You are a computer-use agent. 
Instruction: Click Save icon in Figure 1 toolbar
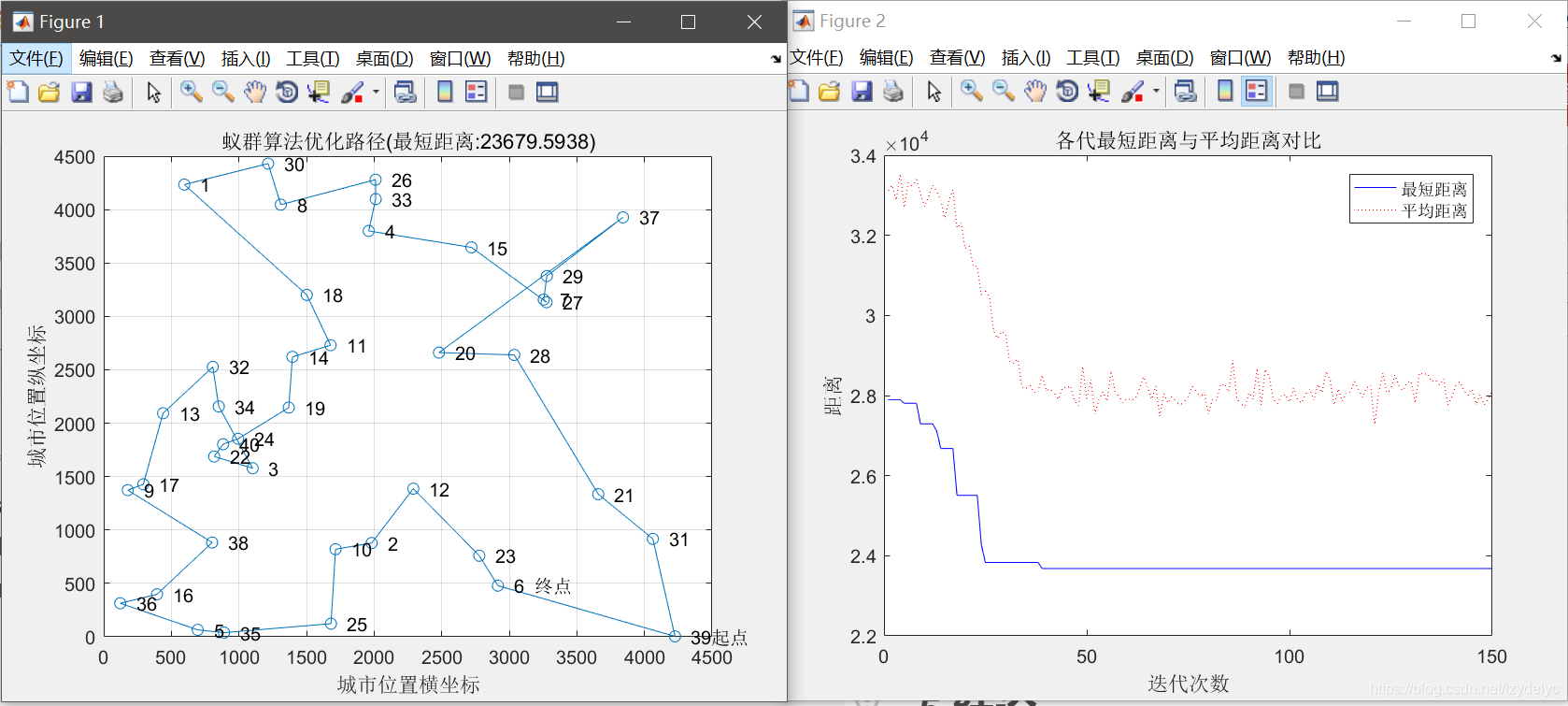[x=81, y=92]
